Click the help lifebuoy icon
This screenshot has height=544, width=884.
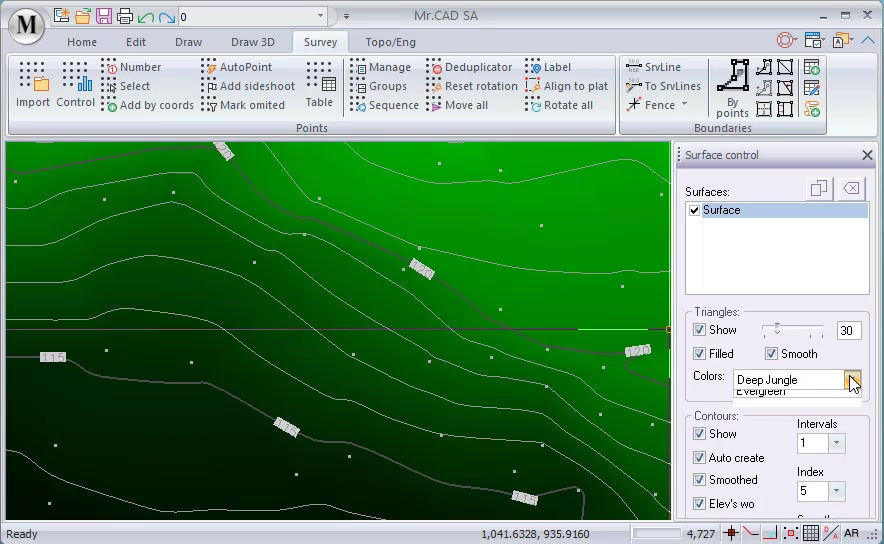[x=785, y=41]
